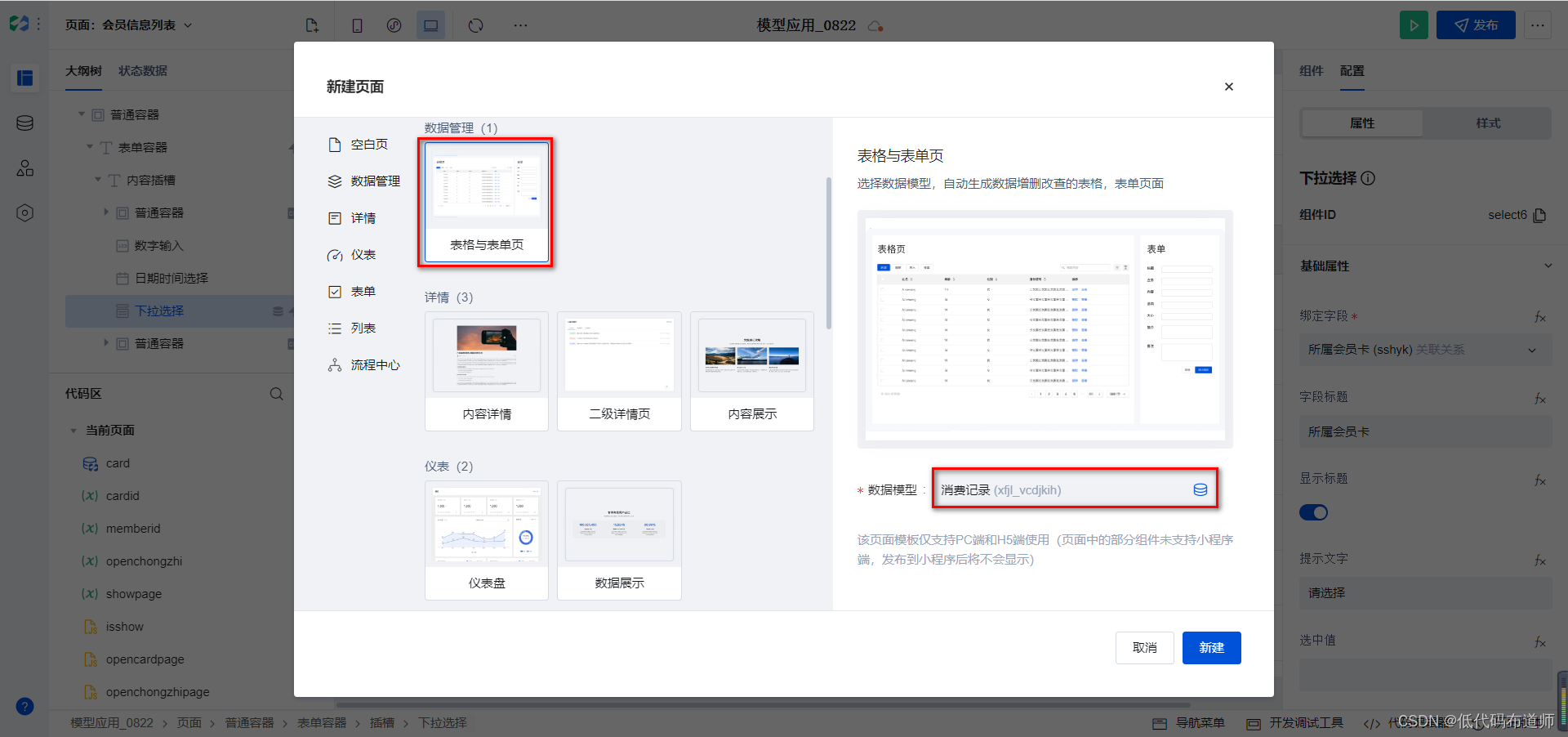The width and height of the screenshot is (1568, 737).
Task: Click the 提示文字 请选择 input
Action: [x=1425, y=593]
